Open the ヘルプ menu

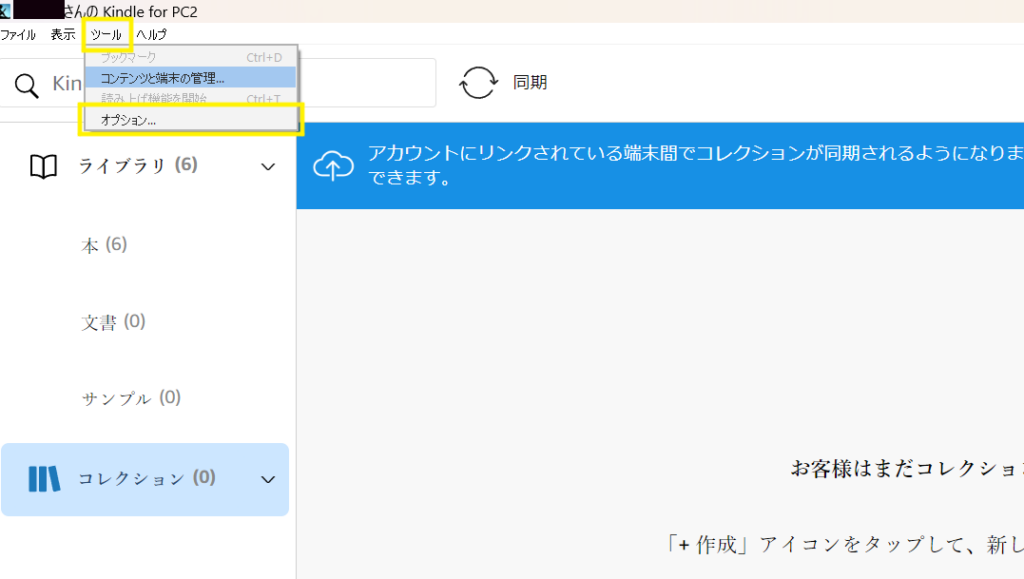pos(152,35)
